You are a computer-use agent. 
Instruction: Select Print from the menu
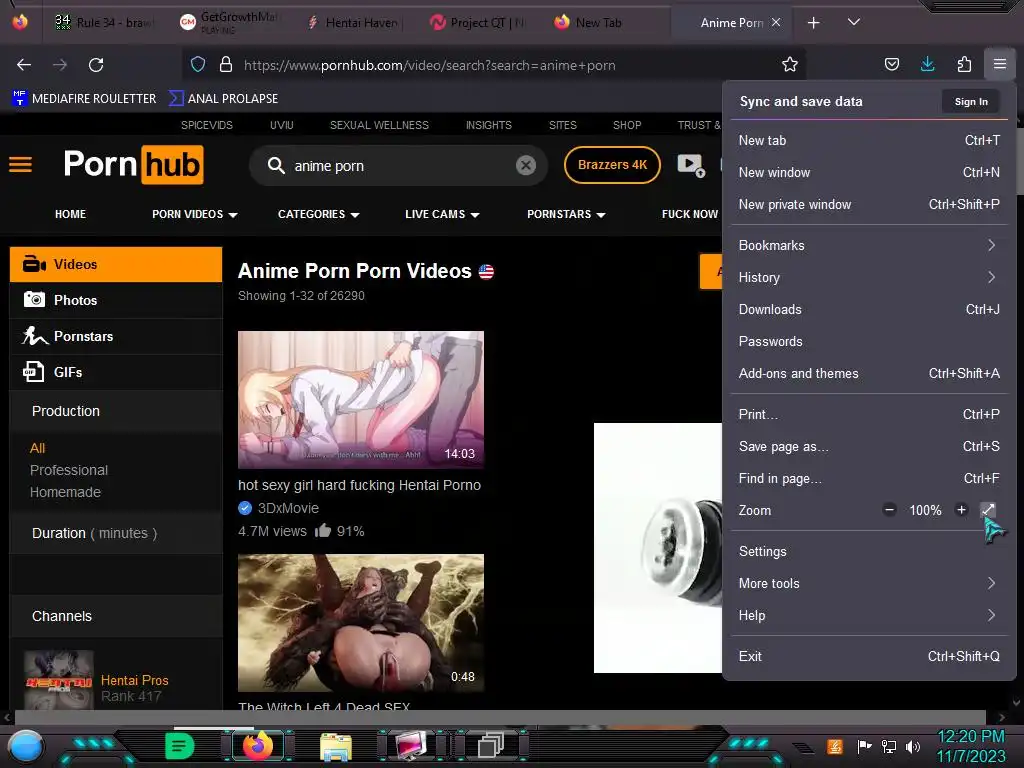coord(869,415)
